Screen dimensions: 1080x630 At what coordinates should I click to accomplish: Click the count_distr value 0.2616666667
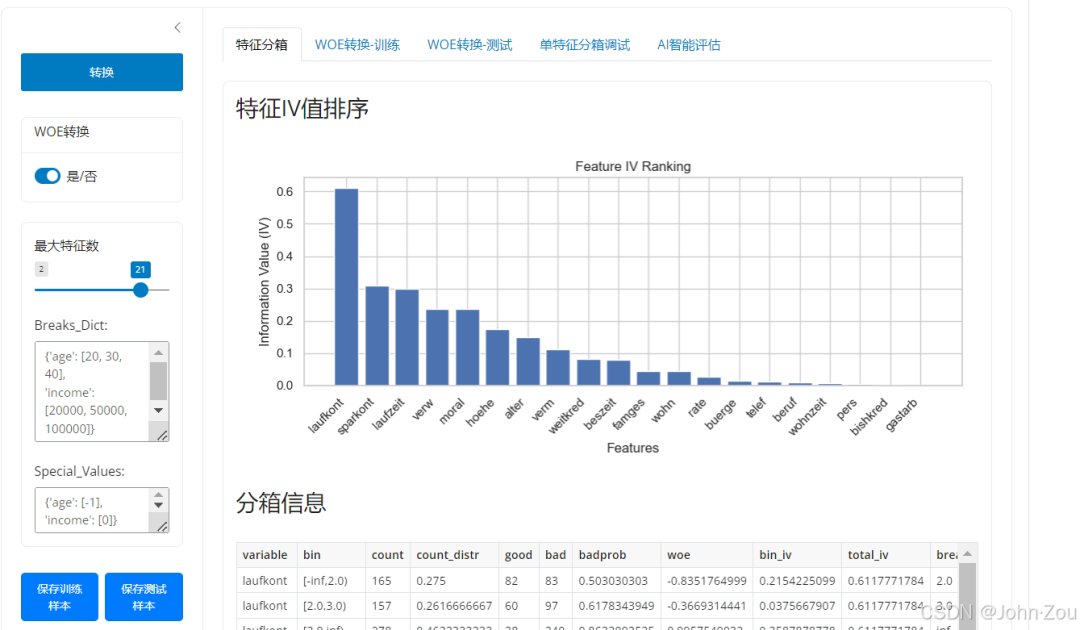454,606
